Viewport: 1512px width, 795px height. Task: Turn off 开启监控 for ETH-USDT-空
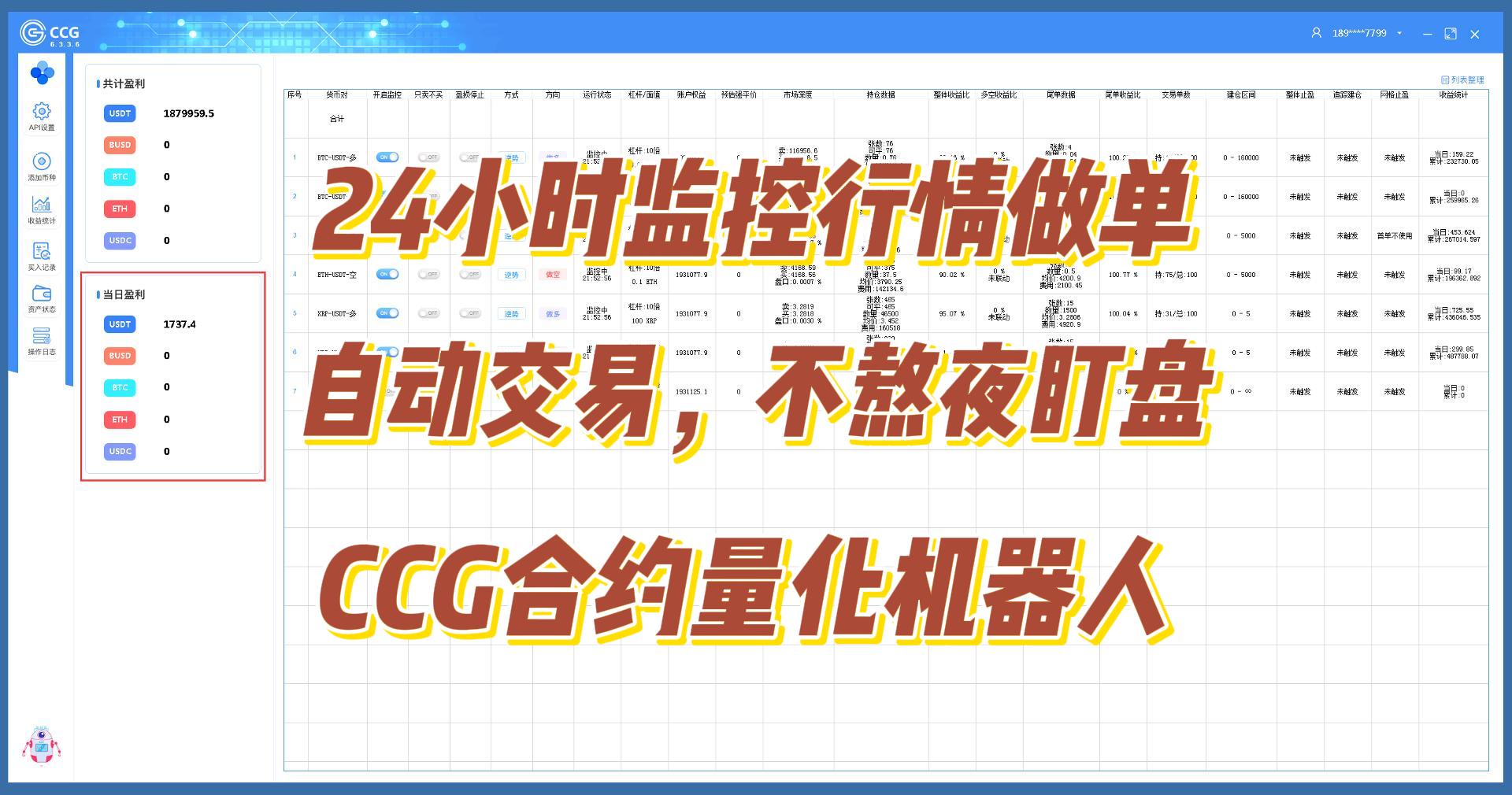click(x=387, y=274)
